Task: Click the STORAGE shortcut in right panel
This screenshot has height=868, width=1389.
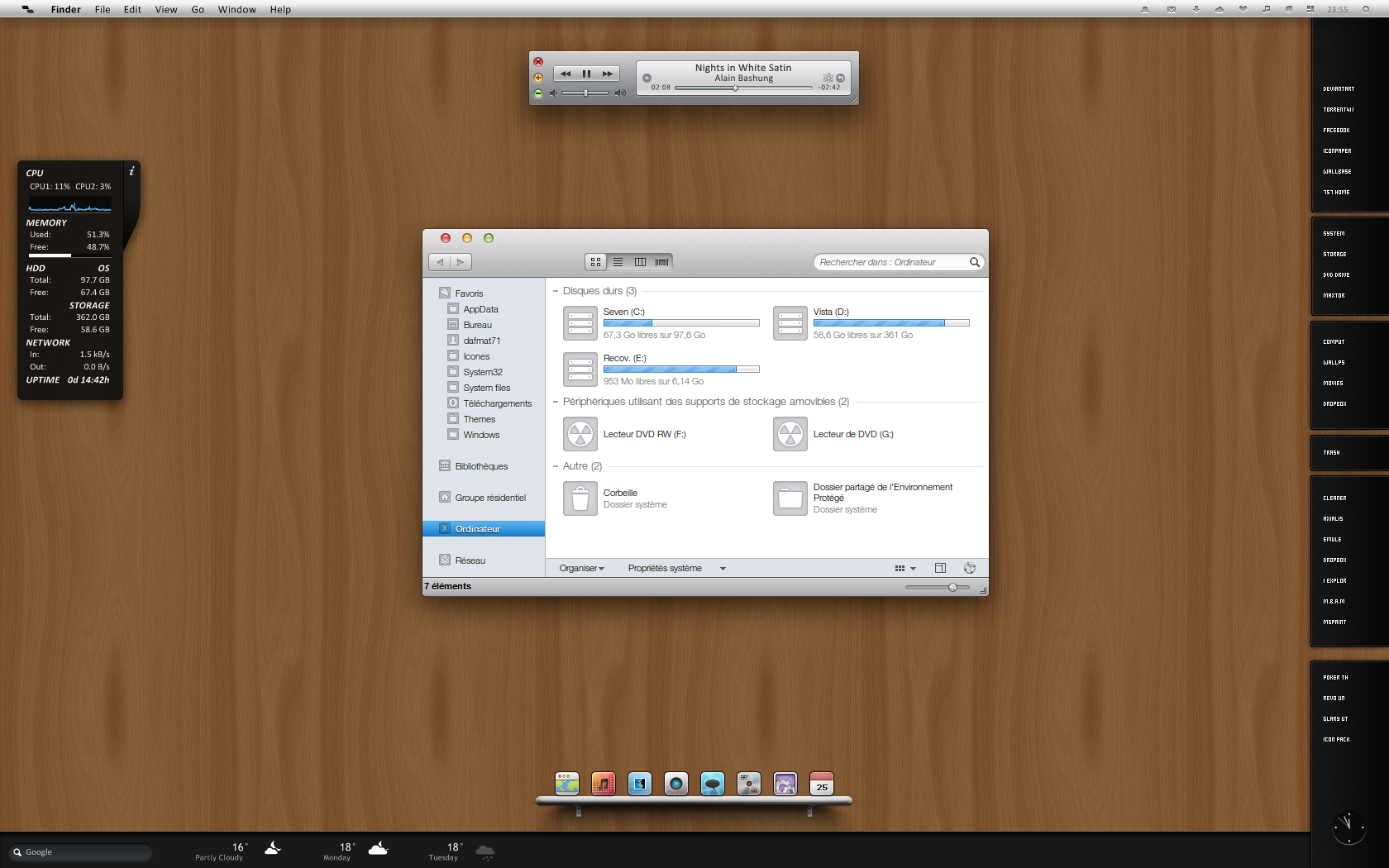Action: [x=1334, y=255]
